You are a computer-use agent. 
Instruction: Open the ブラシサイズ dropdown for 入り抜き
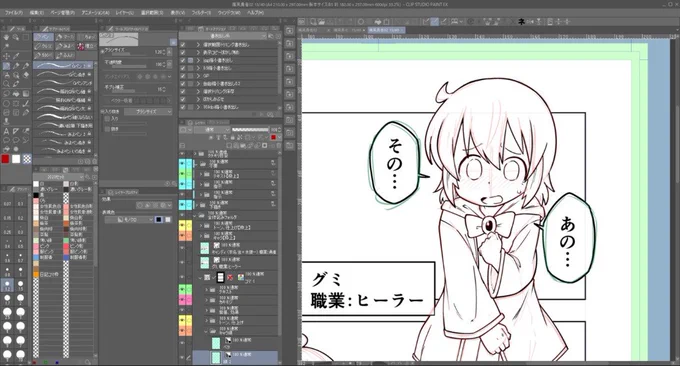(x=148, y=111)
